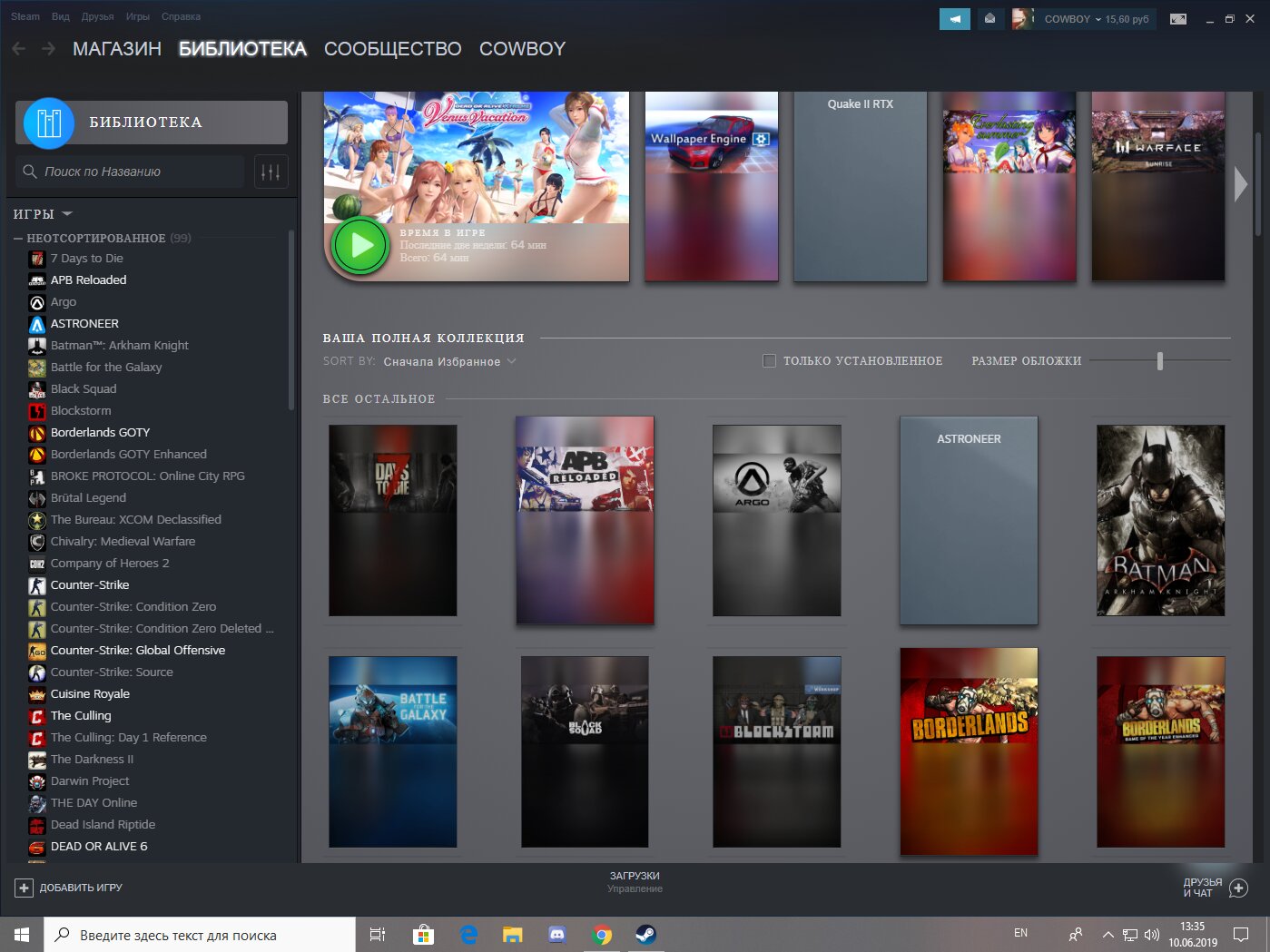Click the announcements megaphone icon
Image resolution: width=1270 pixels, height=952 pixels.
pyautogui.click(x=955, y=18)
